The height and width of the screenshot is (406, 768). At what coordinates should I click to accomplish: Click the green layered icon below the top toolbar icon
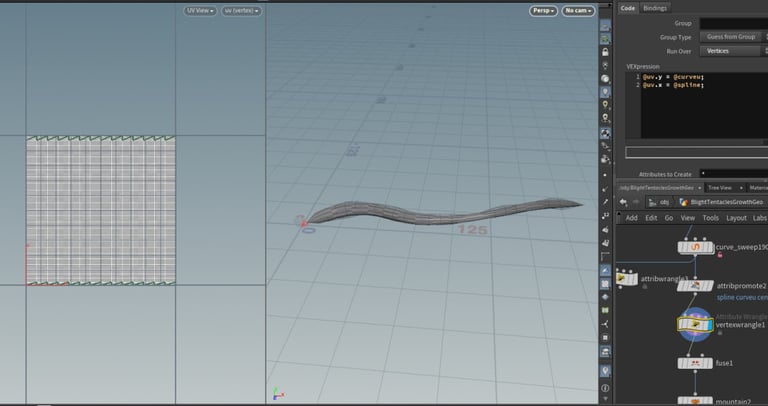click(x=605, y=39)
